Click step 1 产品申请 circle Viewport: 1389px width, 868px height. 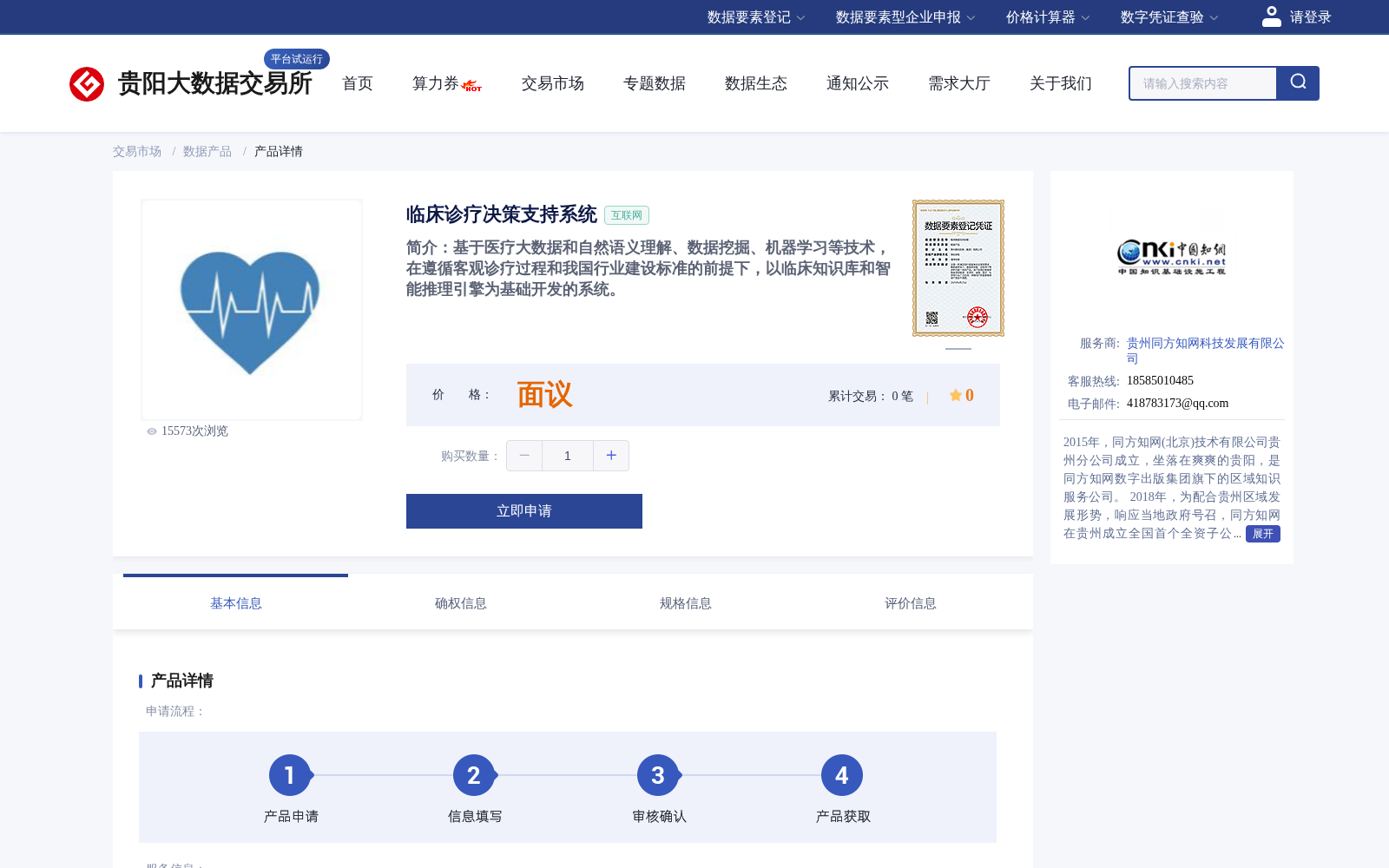click(x=290, y=775)
